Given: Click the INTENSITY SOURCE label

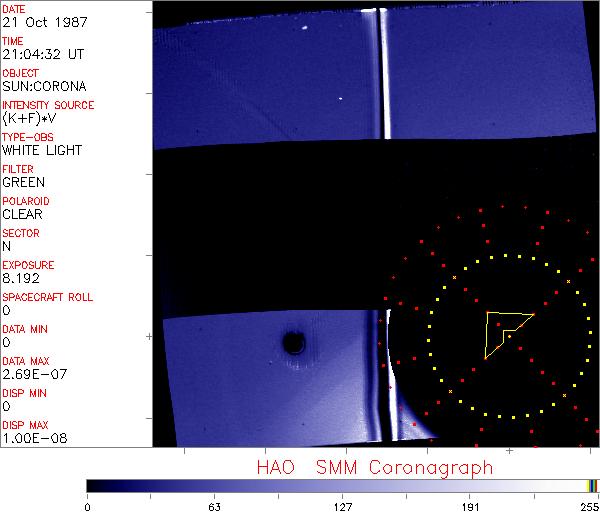Looking at the screenshot, I should click(x=48, y=105).
